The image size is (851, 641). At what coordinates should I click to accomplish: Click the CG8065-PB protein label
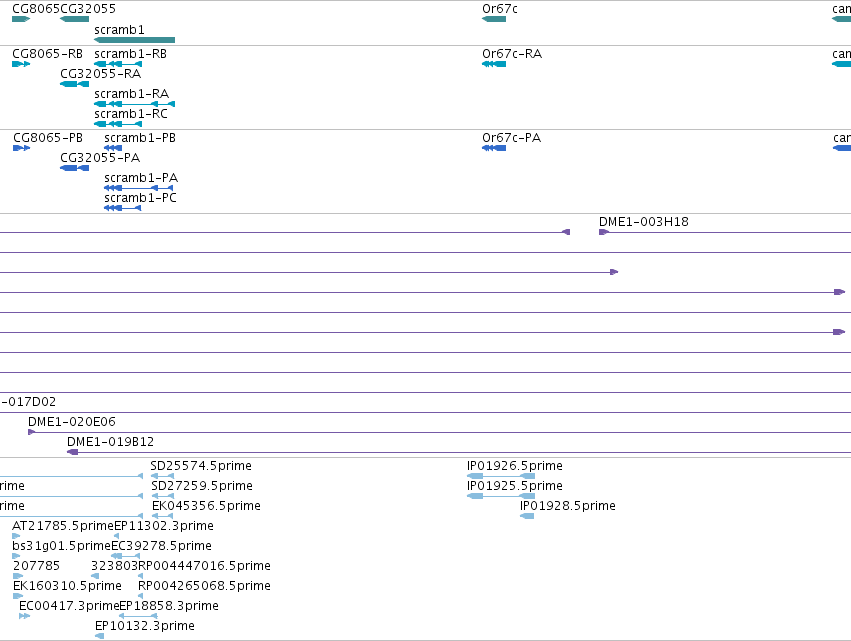pos(48,138)
